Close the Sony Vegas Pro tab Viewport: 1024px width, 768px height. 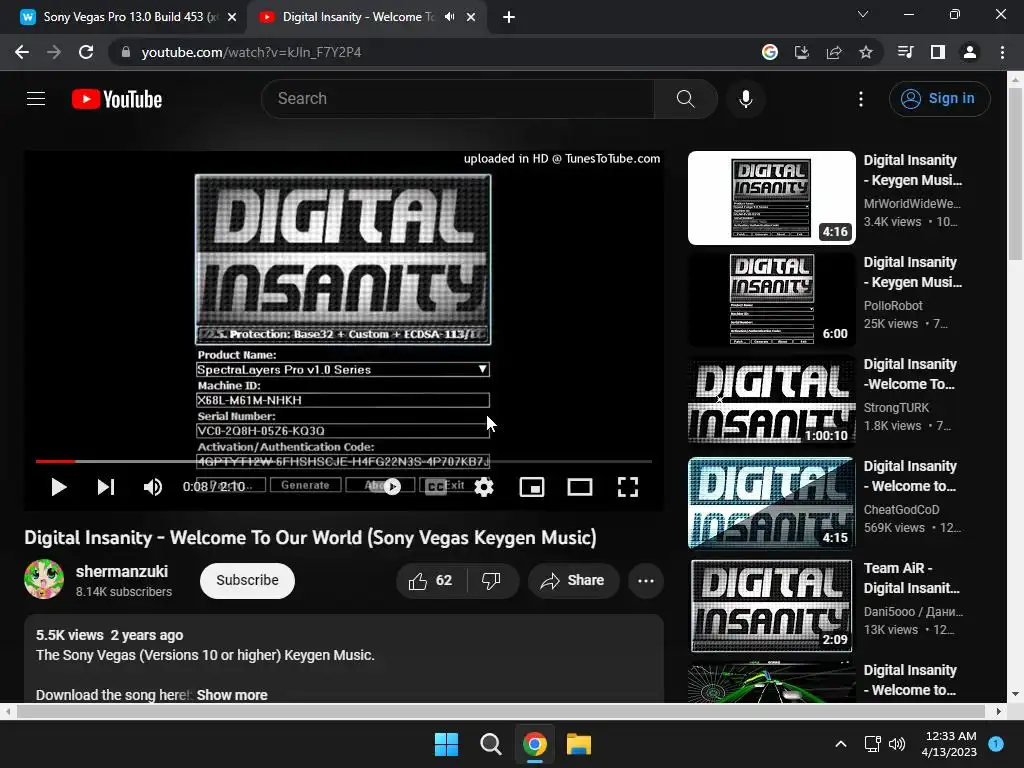pyautogui.click(x=232, y=18)
